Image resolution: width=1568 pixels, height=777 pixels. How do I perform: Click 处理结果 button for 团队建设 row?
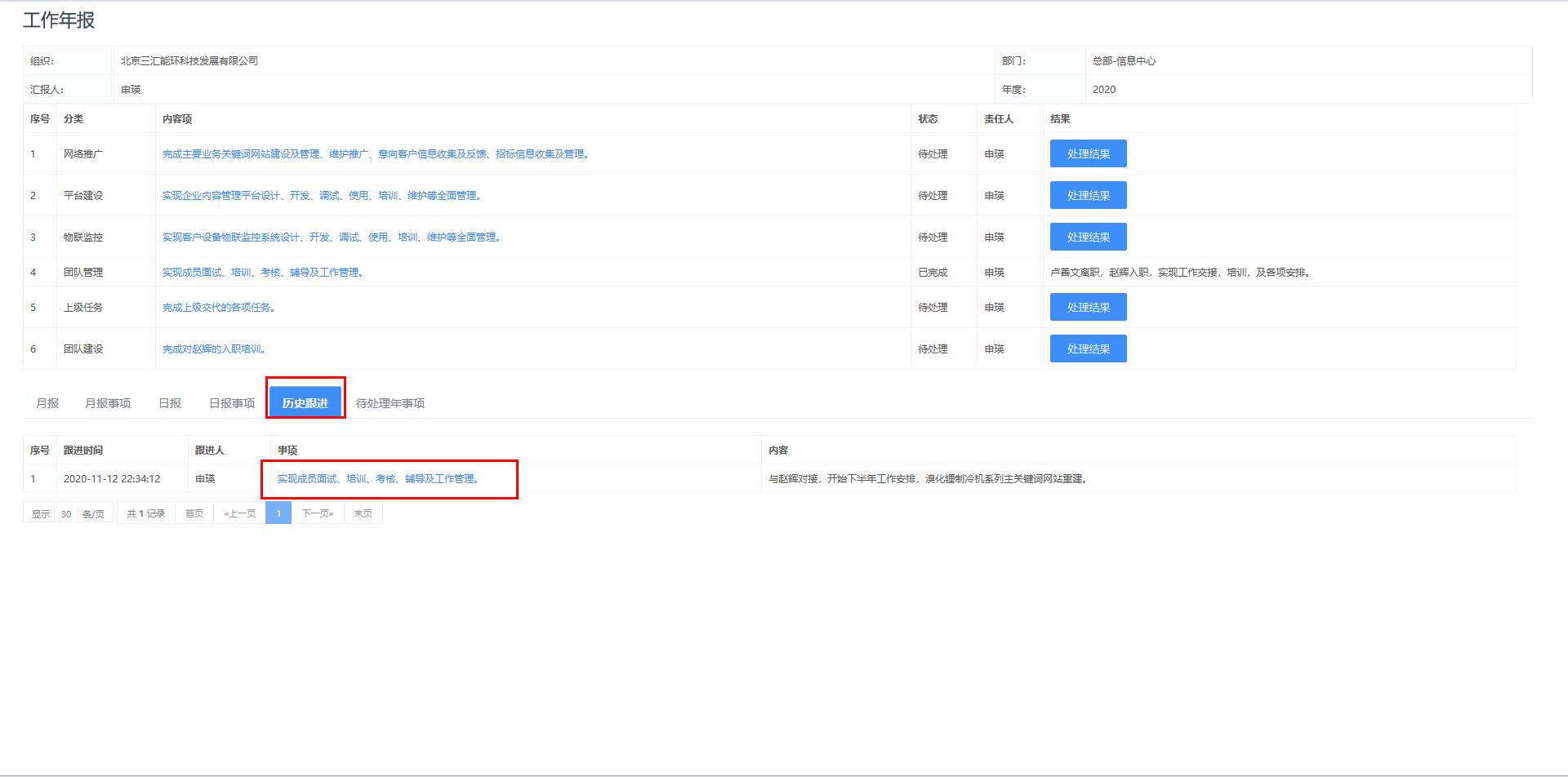click(x=1088, y=349)
